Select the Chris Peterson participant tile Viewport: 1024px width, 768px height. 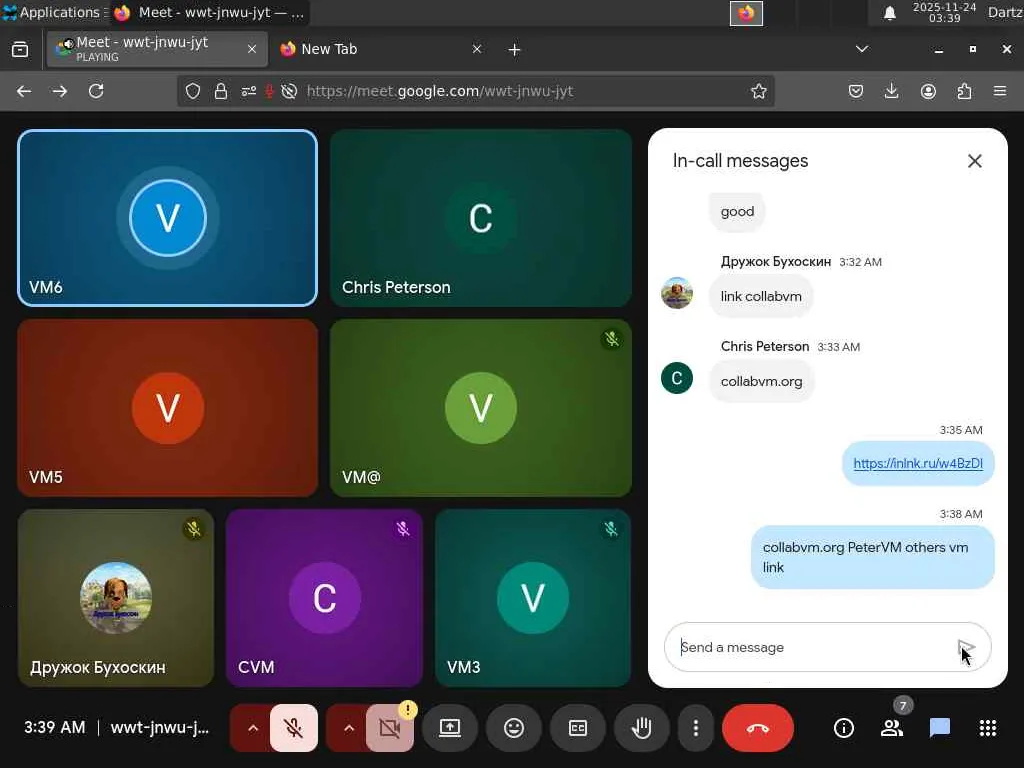coord(481,217)
